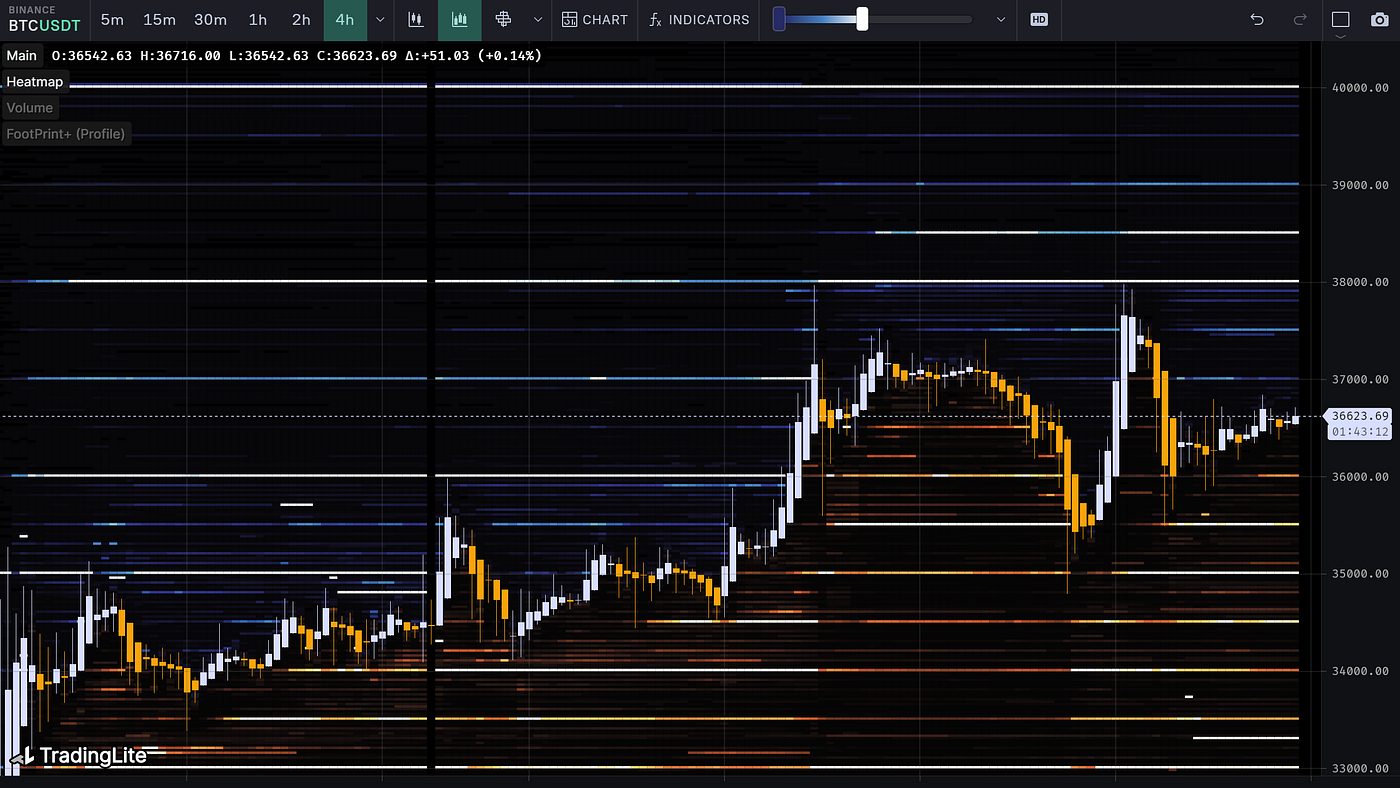Select the plain candlestick chart type icon
1400x788 pixels.
416,20
